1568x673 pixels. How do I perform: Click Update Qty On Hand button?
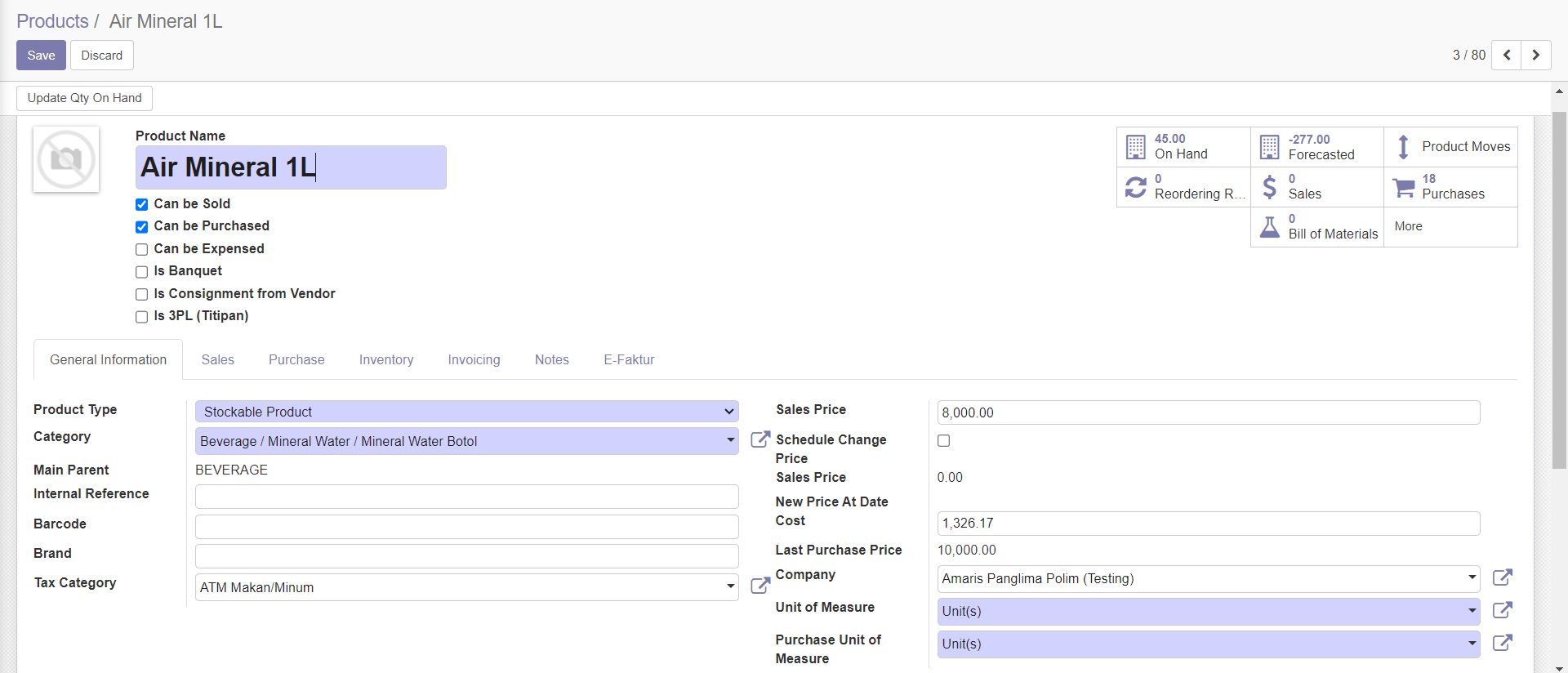click(84, 98)
